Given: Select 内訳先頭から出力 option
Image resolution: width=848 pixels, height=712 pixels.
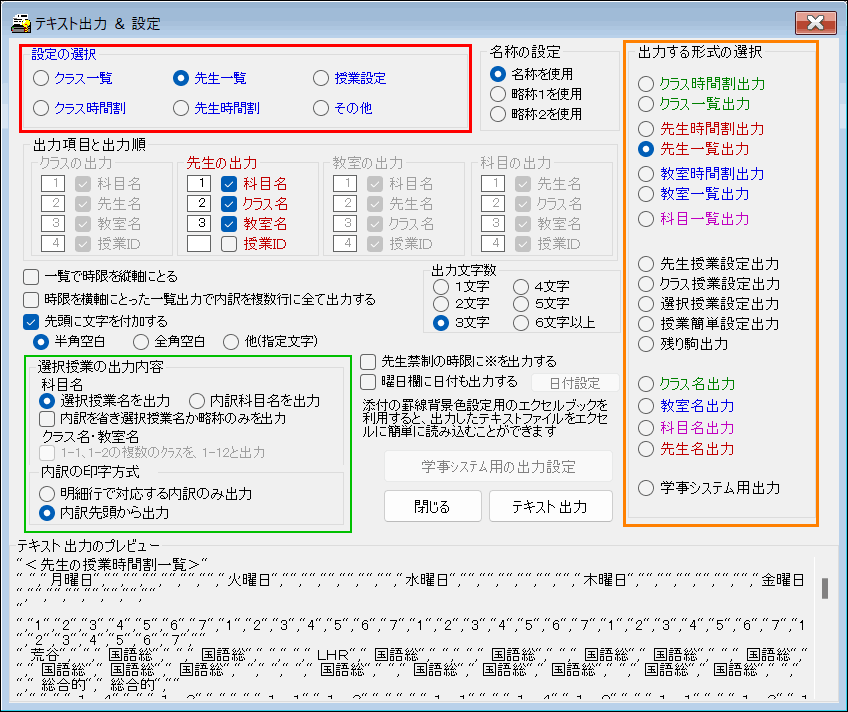Looking at the screenshot, I should coord(47,513).
